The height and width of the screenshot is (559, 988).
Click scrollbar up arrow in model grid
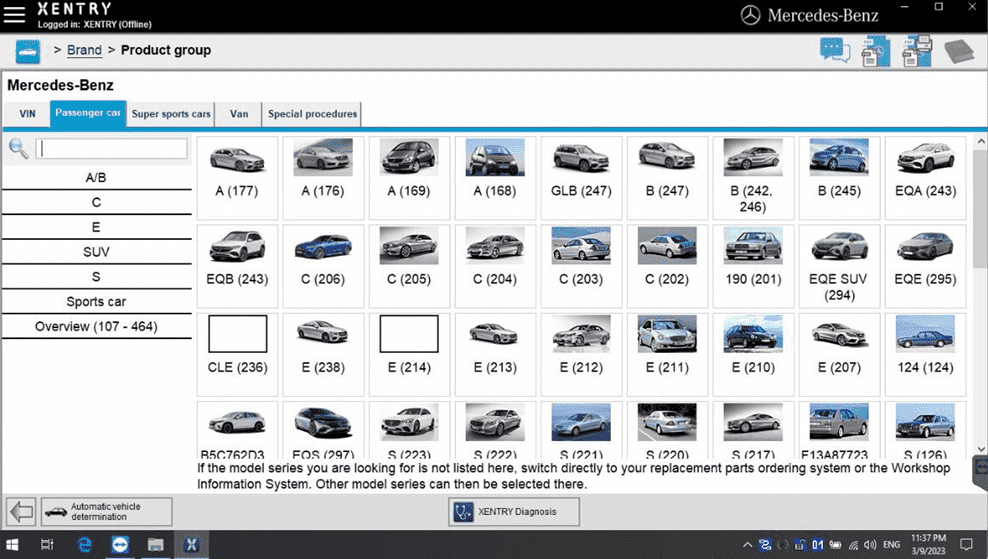click(x=980, y=142)
